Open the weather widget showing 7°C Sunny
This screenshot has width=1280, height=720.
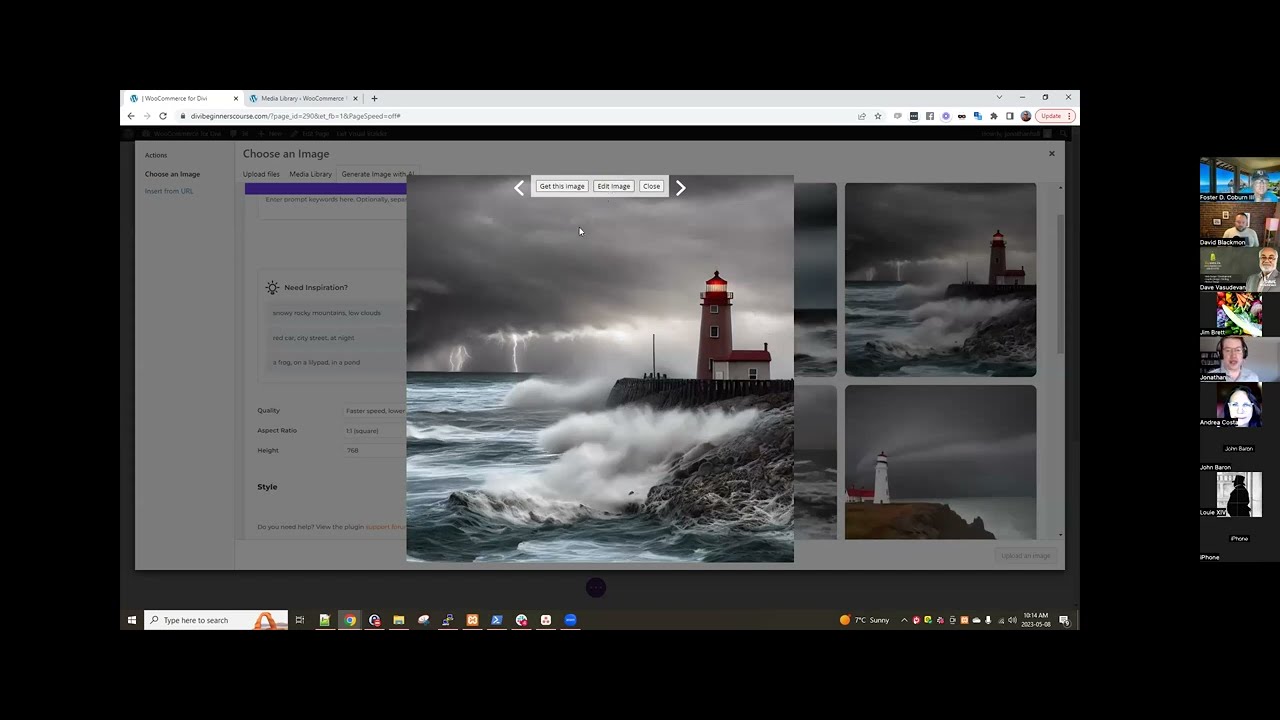pyautogui.click(x=865, y=620)
